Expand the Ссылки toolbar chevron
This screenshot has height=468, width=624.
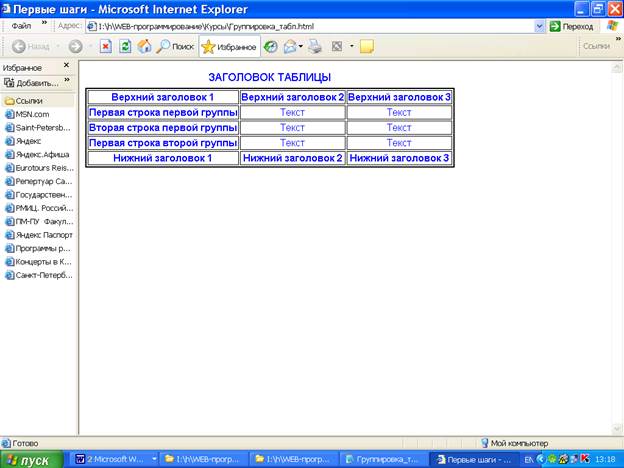pos(618,39)
